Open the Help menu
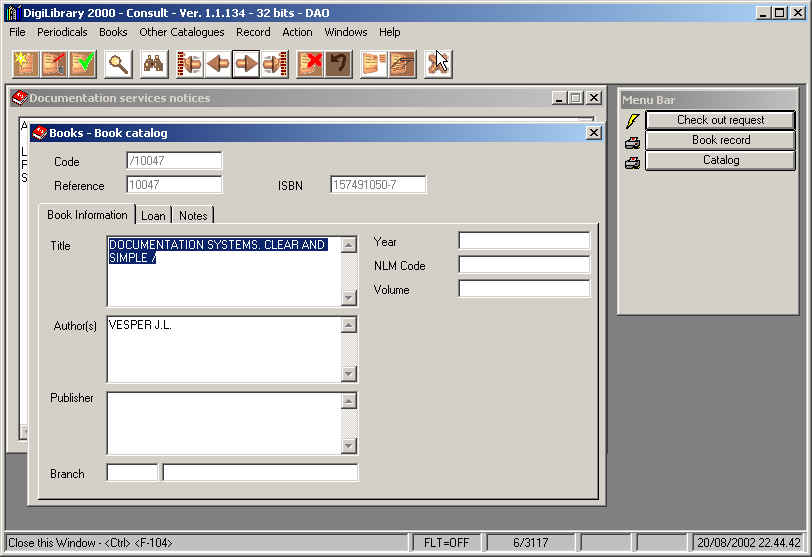 389,32
